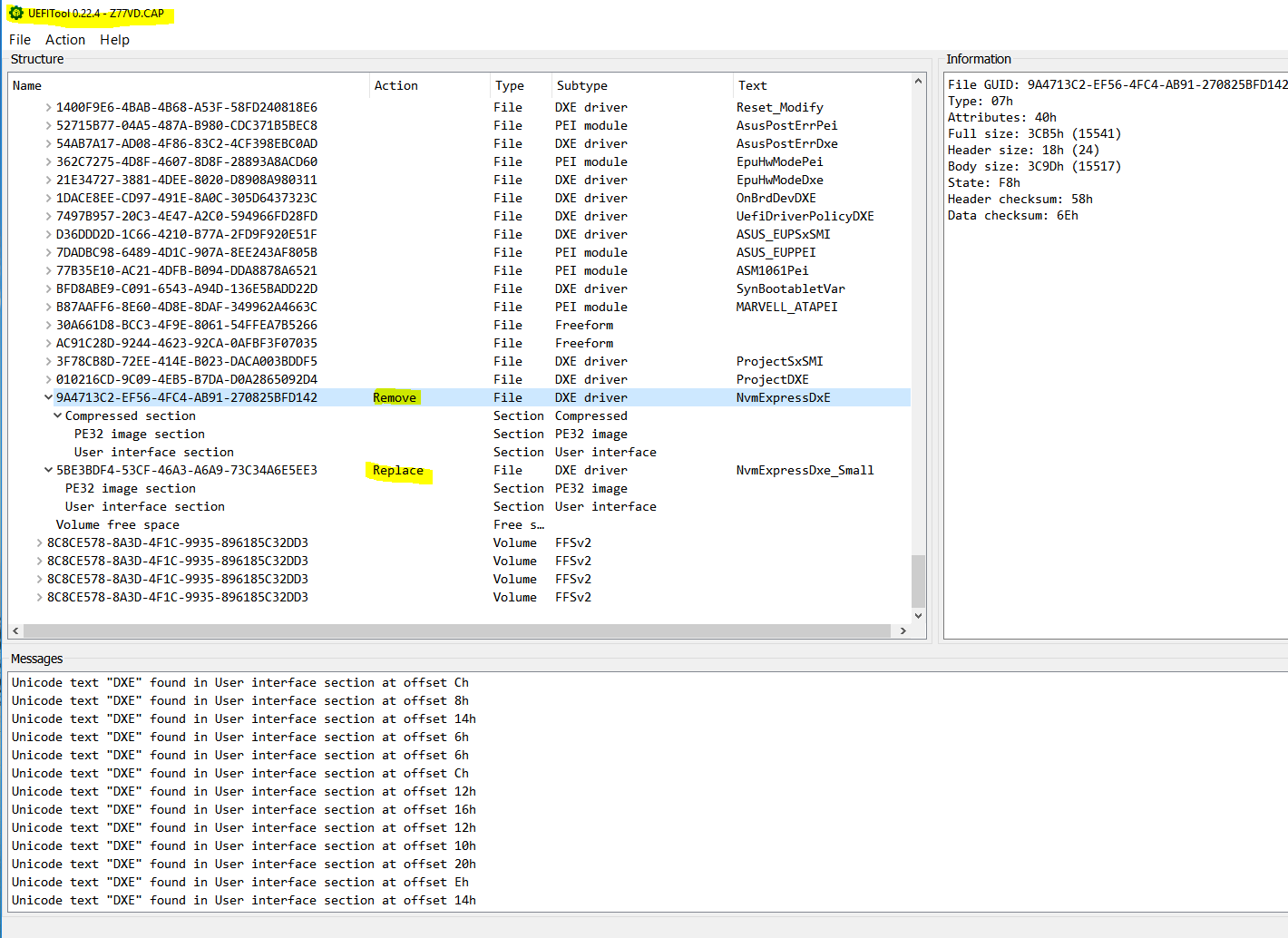
Task: Click the Reset_Modify text cell
Action: pyautogui.click(x=780, y=107)
